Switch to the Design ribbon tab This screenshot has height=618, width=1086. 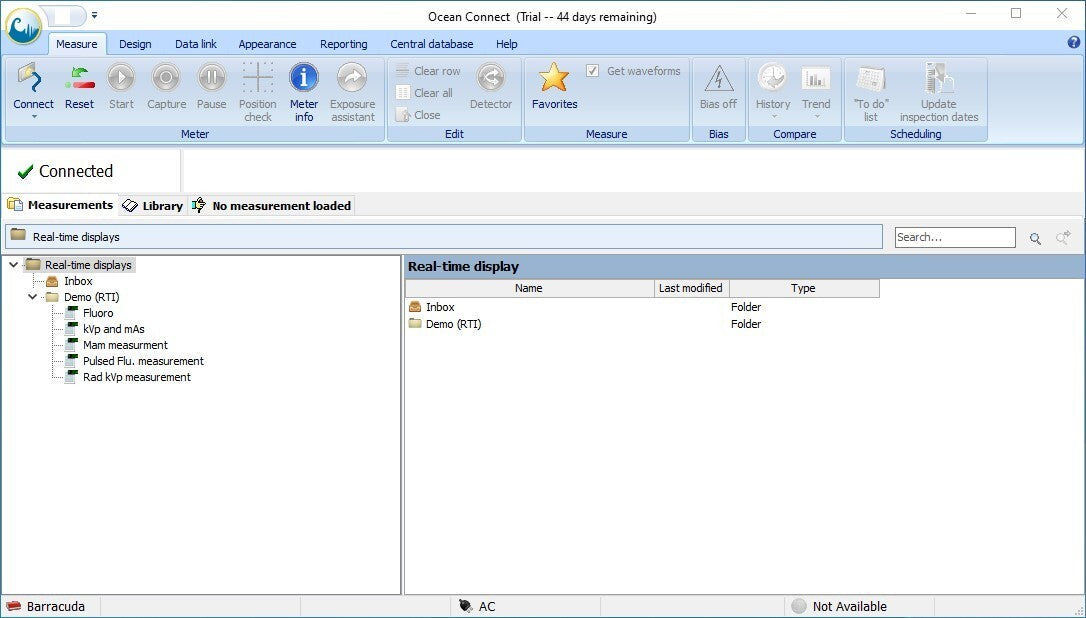pyautogui.click(x=135, y=44)
